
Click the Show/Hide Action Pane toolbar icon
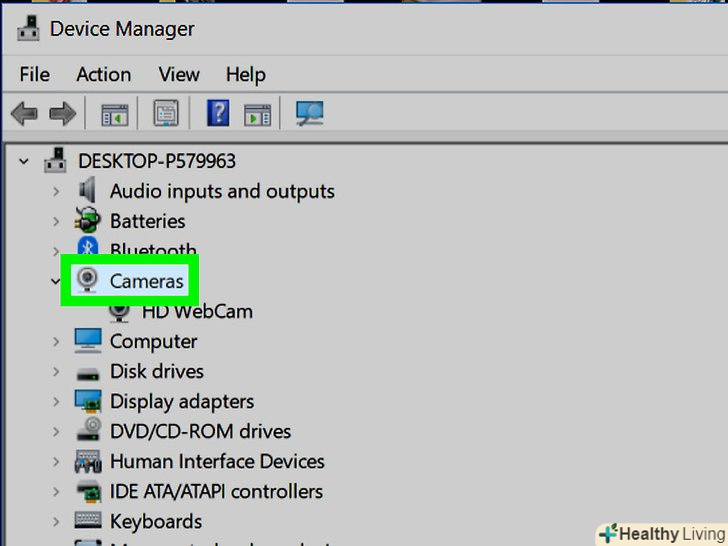click(x=257, y=115)
